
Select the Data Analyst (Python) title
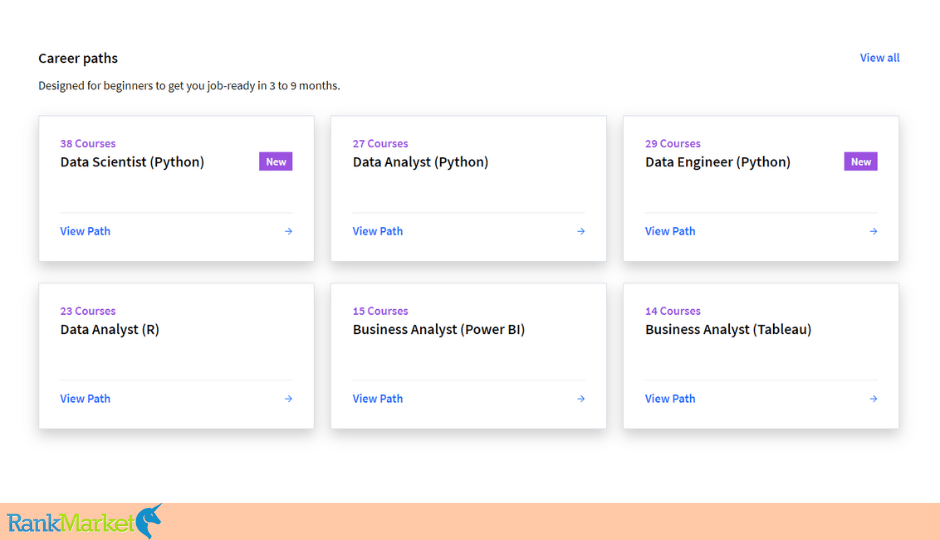[420, 162]
